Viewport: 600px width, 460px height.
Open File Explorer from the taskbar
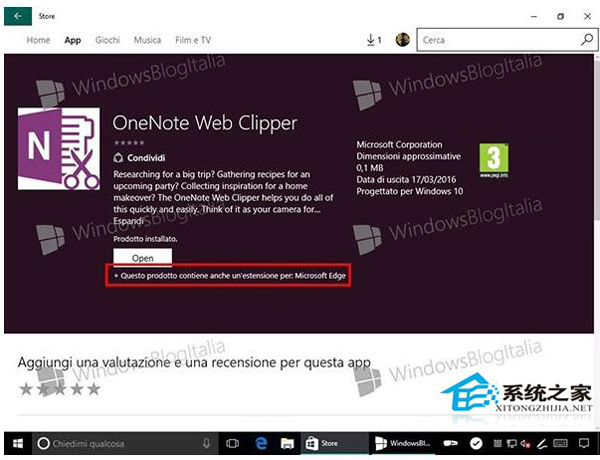[287, 444]
